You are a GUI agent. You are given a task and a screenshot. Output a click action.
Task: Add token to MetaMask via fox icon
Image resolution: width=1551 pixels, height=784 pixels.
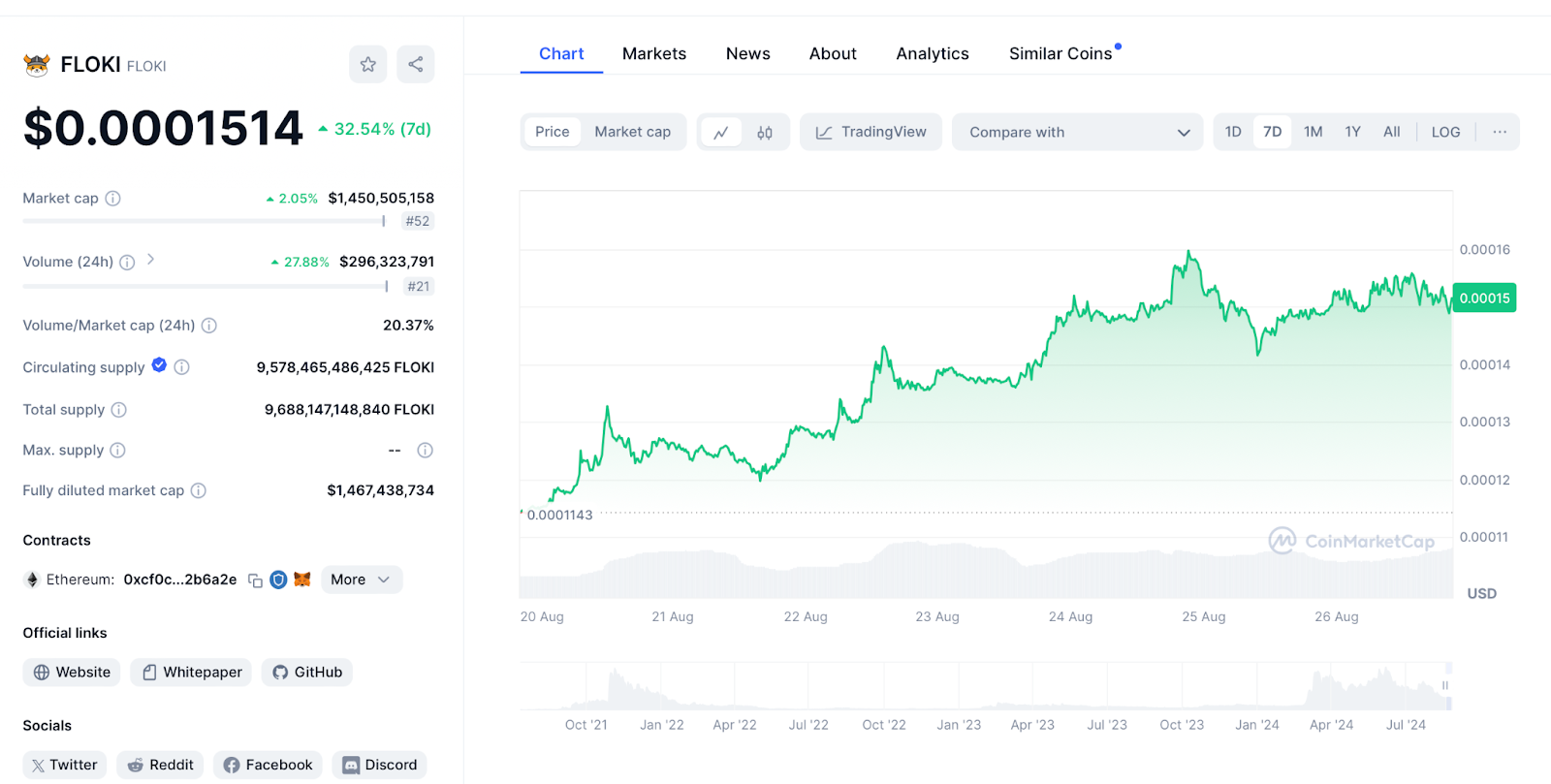click(302, 580)
